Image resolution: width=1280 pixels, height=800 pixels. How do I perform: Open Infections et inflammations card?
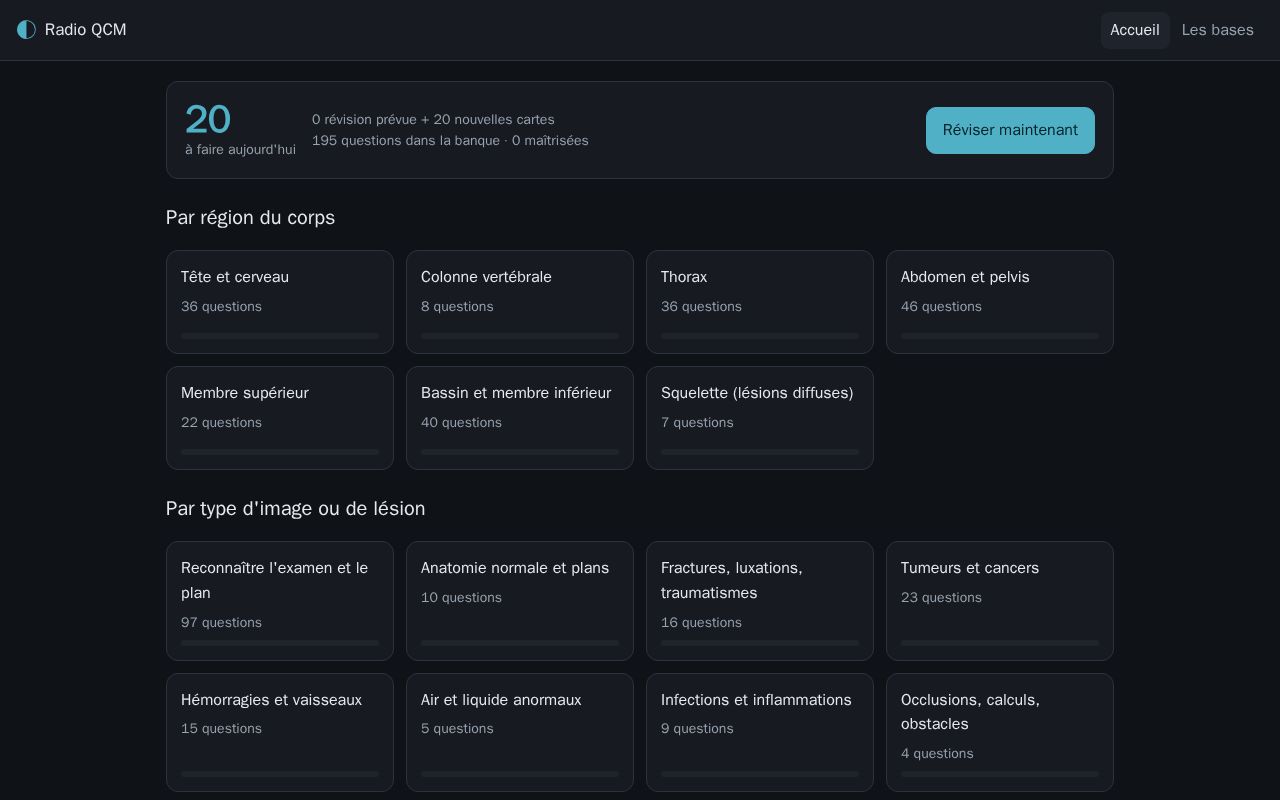coord(760,732)
